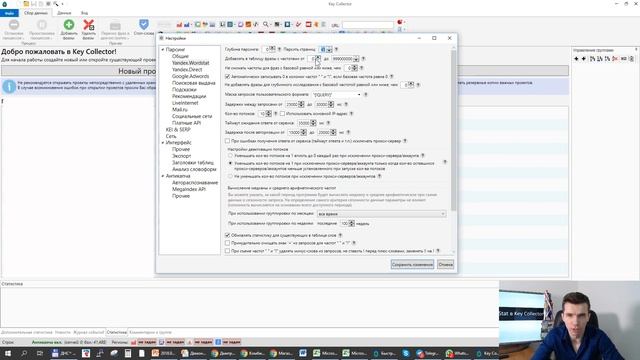This screenshot has width=640, height=360.
Task: Click the magnifier search icon in toolbar
Action: pyautogui.click(x=266, y=24)
